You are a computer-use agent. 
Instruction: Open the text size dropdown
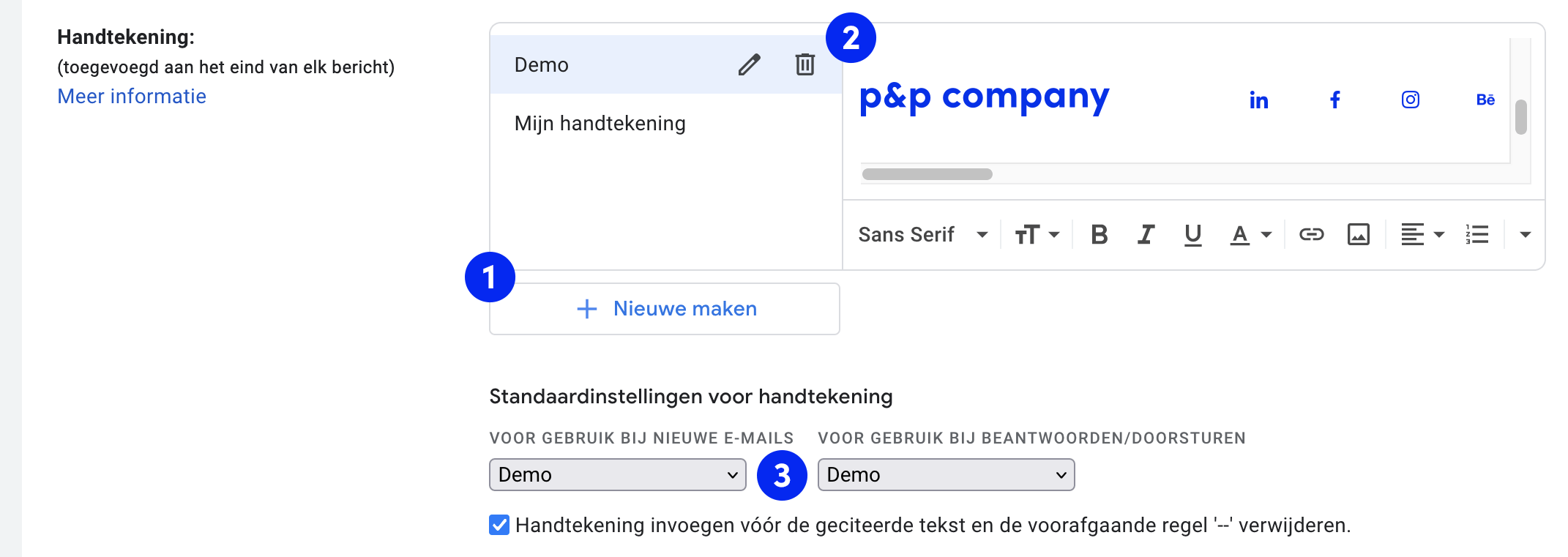1037,234
